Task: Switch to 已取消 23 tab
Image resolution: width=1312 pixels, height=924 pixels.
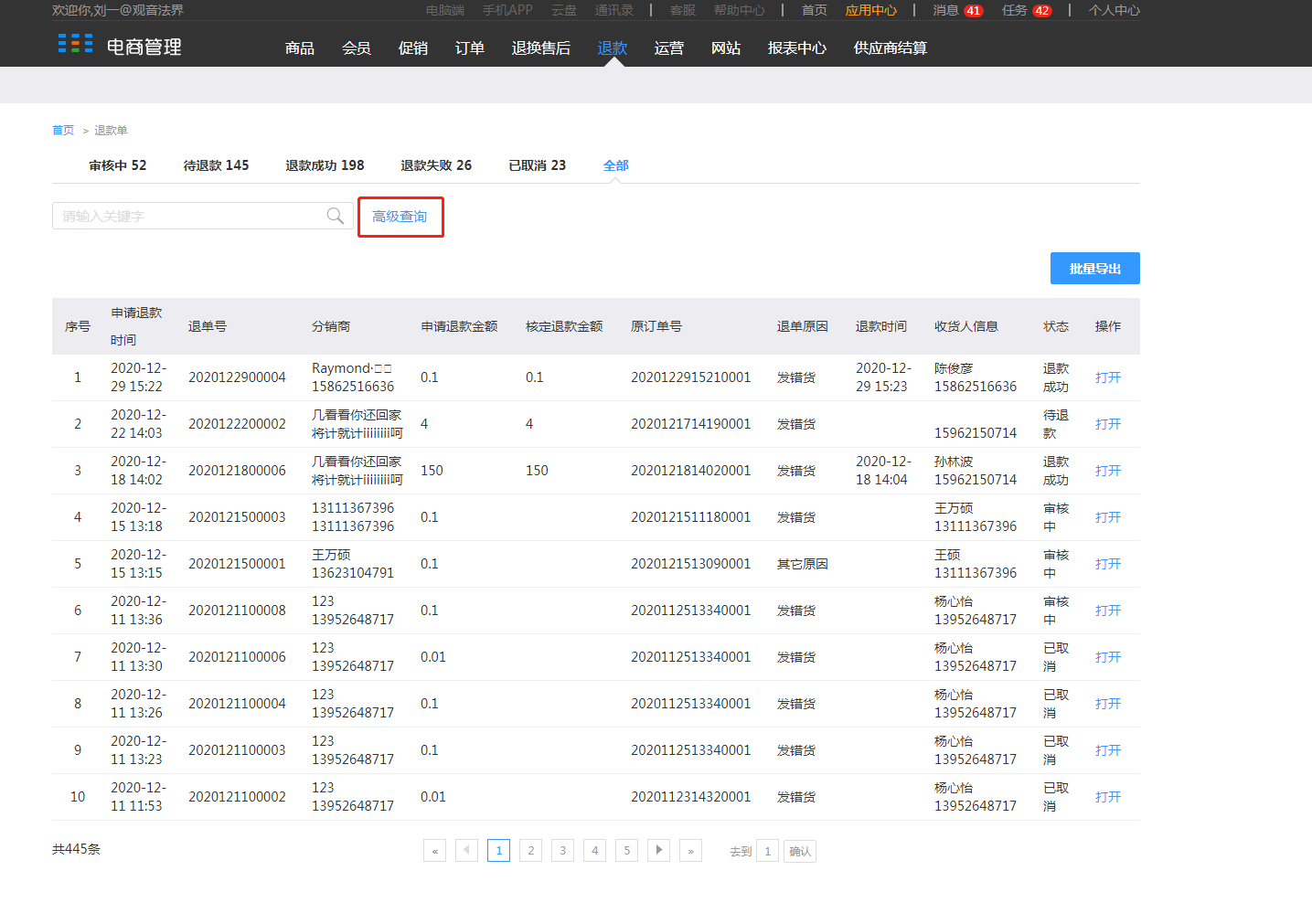Action: (x=538, y=165)
